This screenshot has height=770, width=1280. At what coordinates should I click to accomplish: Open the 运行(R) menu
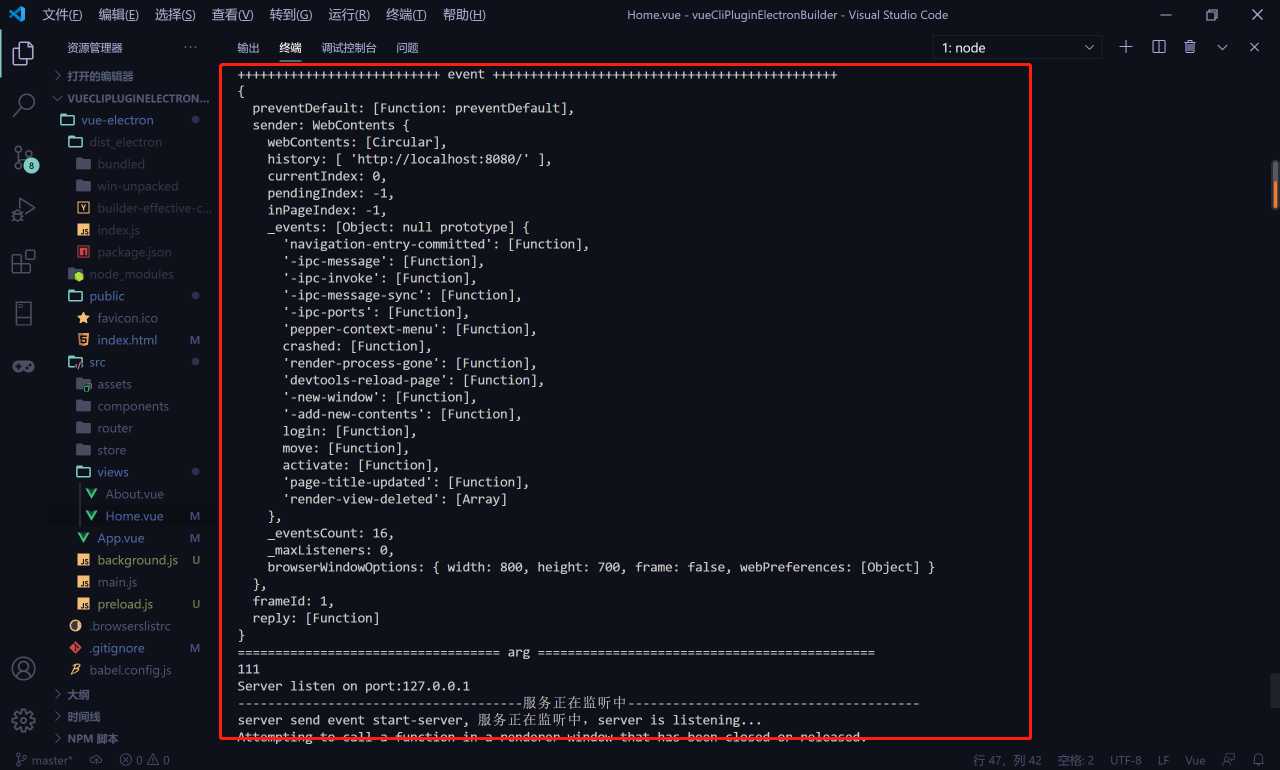349,15
